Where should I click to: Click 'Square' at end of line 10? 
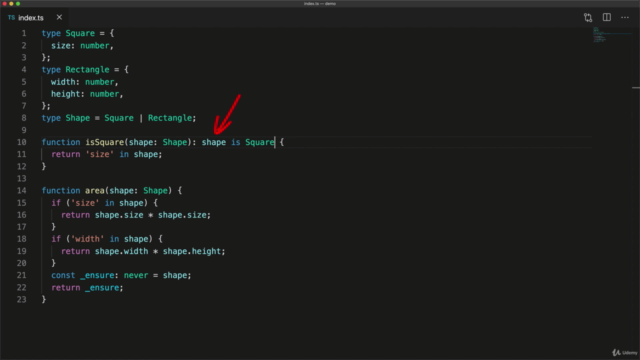(260, 142)
